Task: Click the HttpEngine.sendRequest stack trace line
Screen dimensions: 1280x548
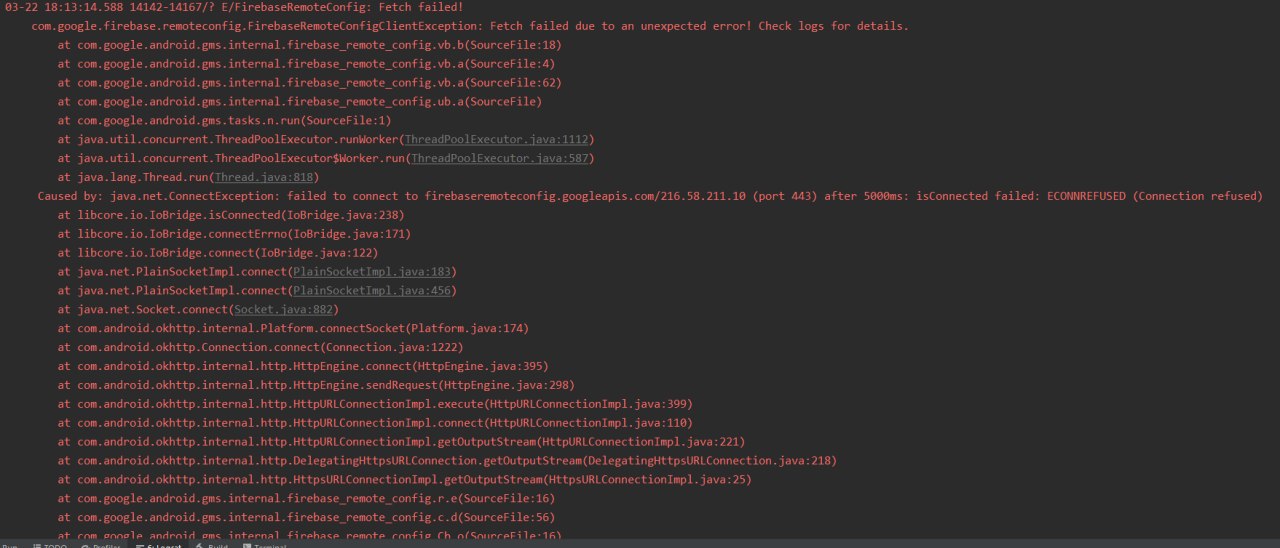Action: (315, 385)
